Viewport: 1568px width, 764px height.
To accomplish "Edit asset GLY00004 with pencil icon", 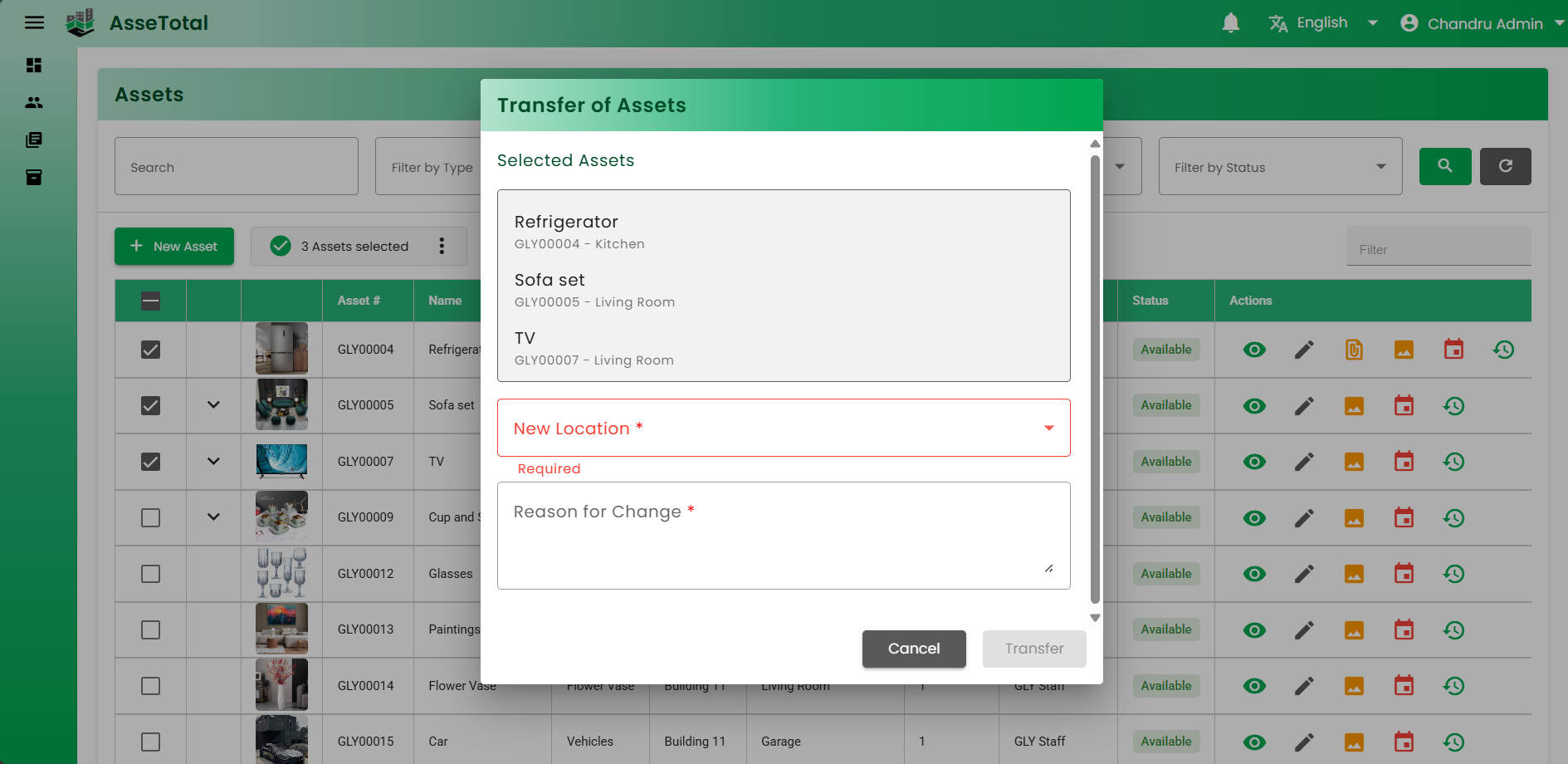I will tap(1304, 350).
